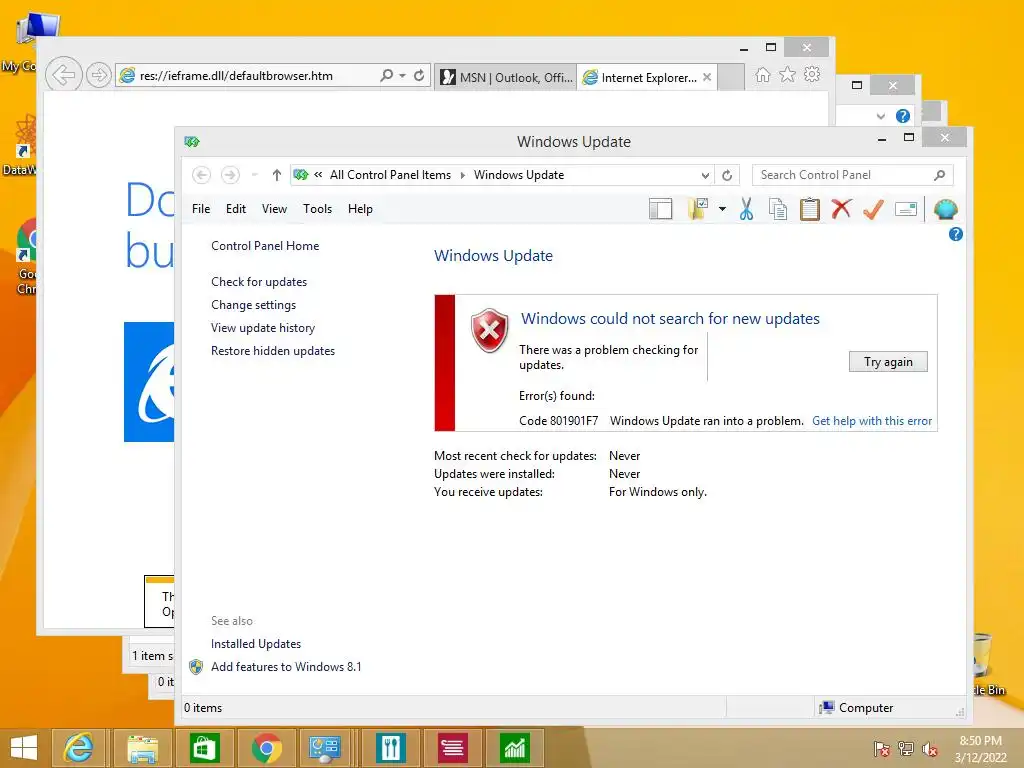Viewport: 1024px width, 768px height.
Task: Open new tab in Internet Explorer
Action: point(731,77)
